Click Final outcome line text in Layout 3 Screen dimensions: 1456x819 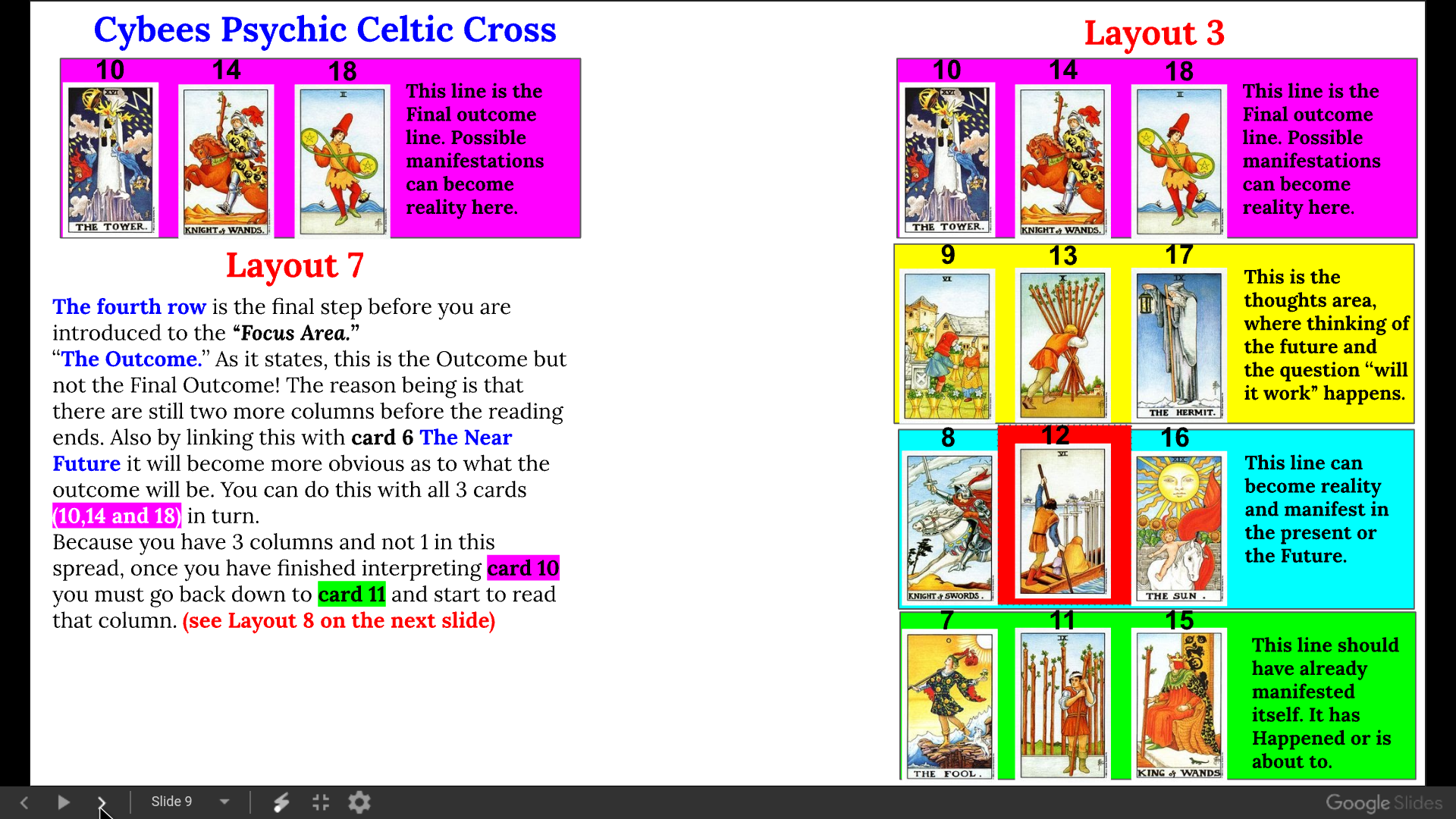click(x=1311, y=149)
